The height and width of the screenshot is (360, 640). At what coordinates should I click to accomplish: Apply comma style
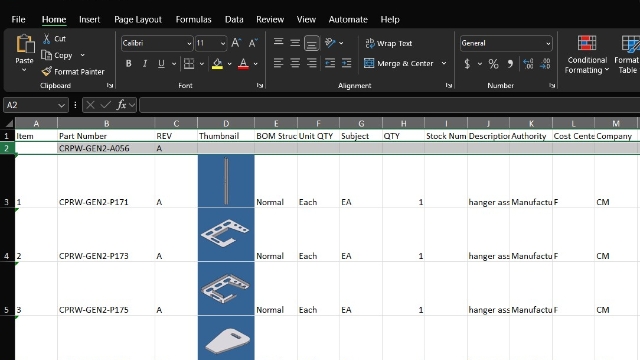tap(510, 64)
